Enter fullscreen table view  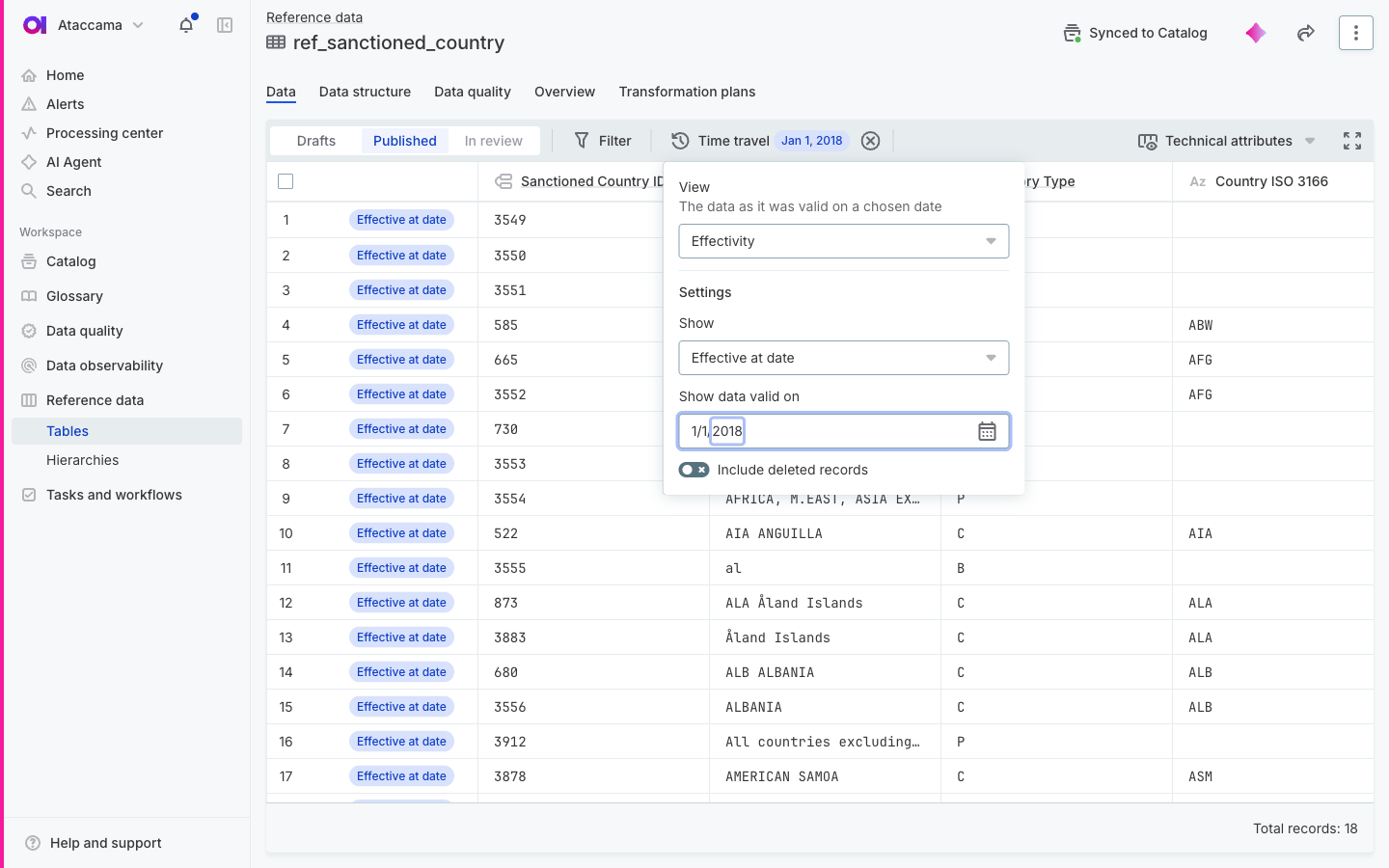pyautogui.click(x=1352, y=141)
